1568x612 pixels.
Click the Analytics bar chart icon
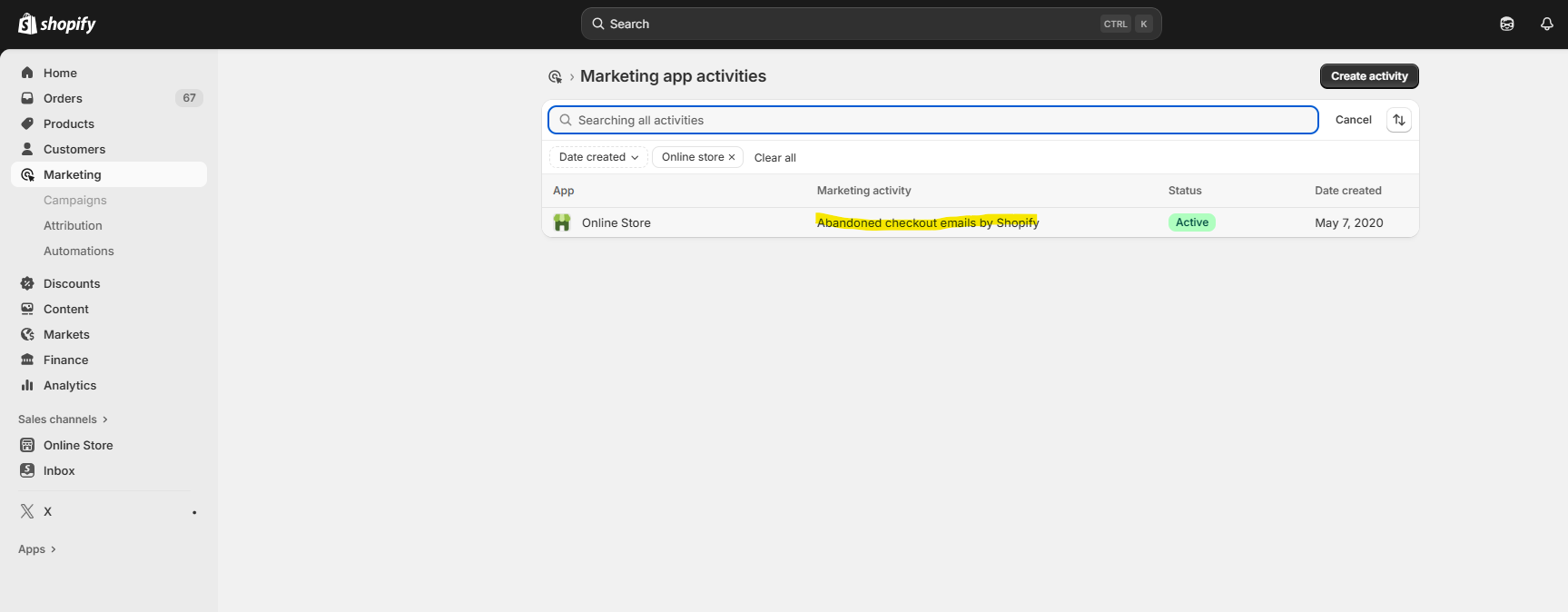point(27,385)
